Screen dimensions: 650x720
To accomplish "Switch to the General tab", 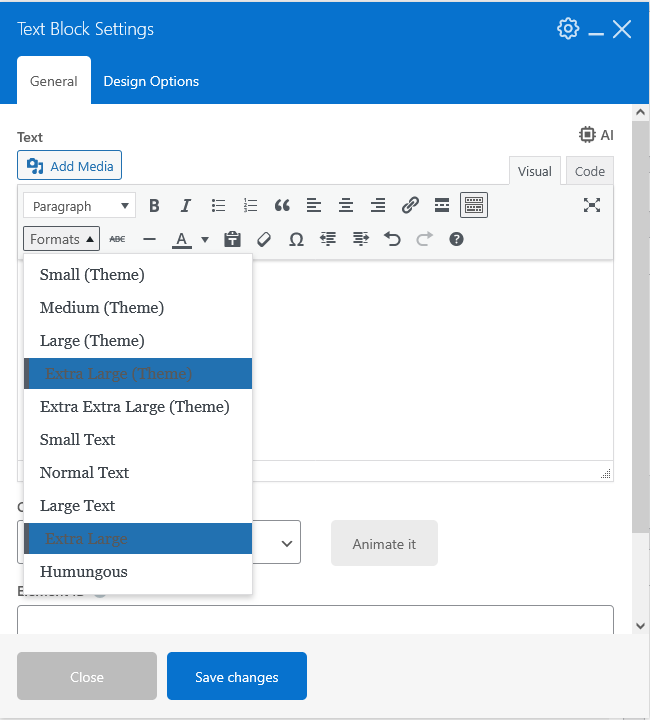I will click(54, 81).
